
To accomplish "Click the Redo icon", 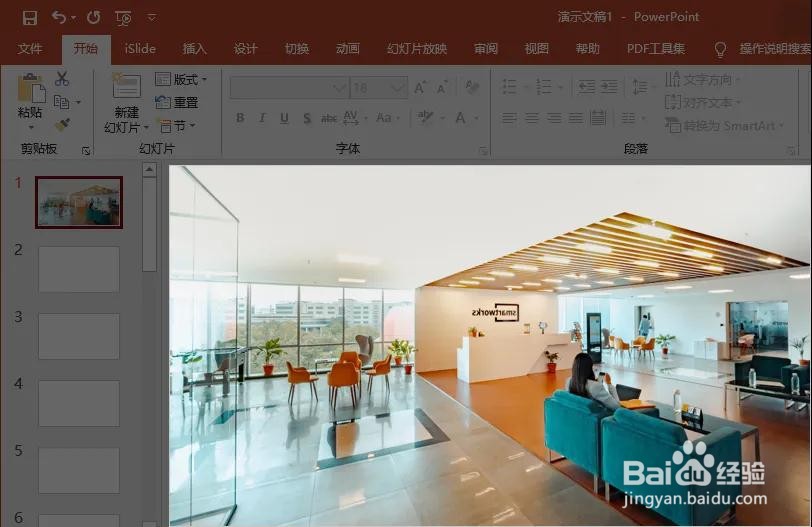I will (x=94, y=18).
